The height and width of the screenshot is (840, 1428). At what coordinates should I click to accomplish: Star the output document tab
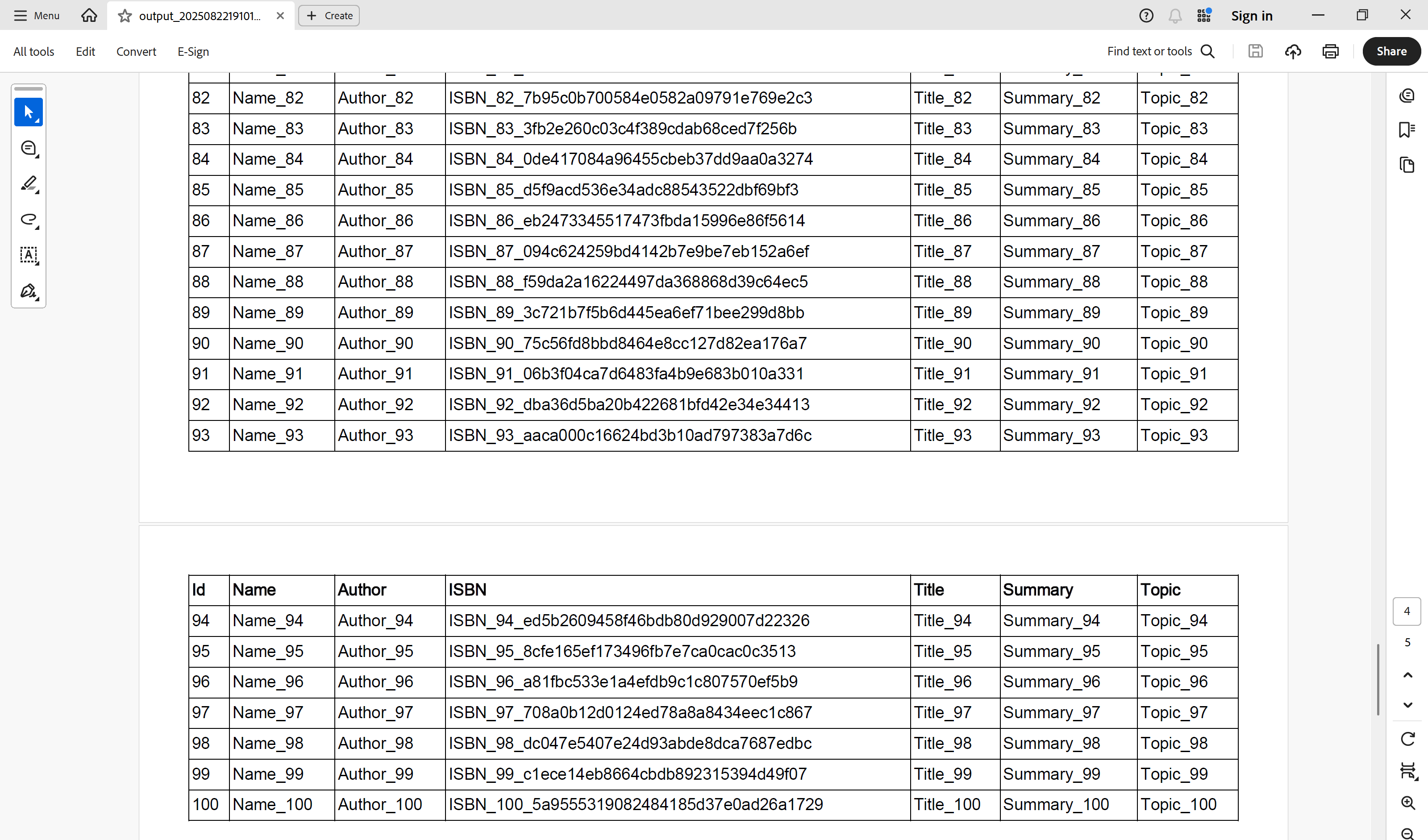125,16
